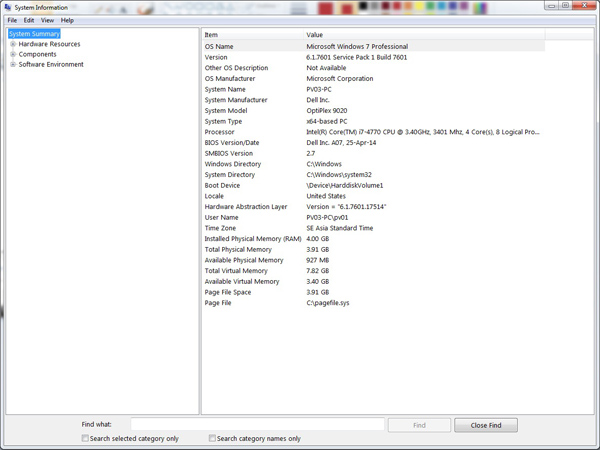This screenshot has height=450, width=600.
Task: Sort by the Item column header
Action: pos(253,35)
